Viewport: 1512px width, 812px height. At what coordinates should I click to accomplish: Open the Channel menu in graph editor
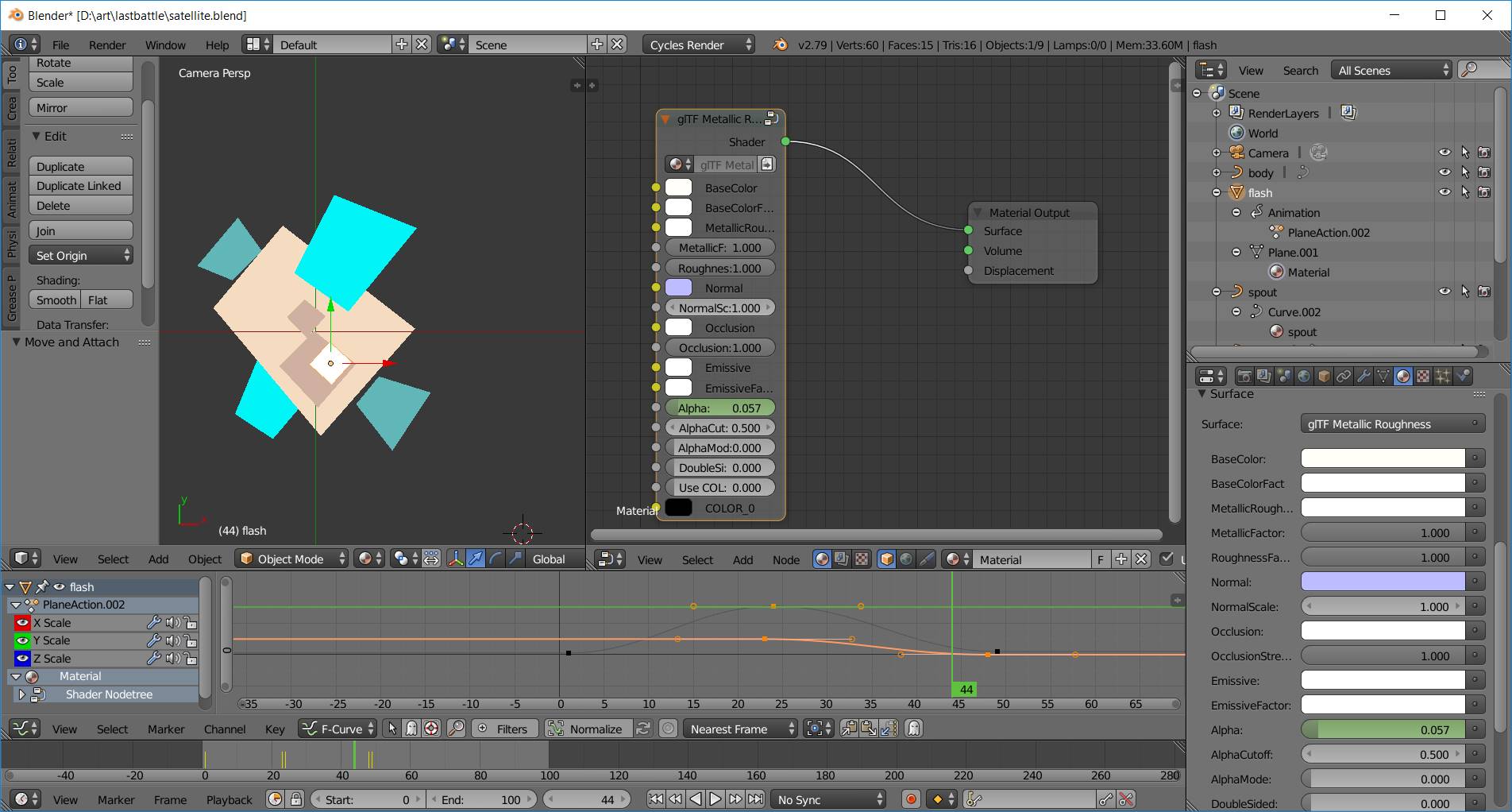(225, 729)
